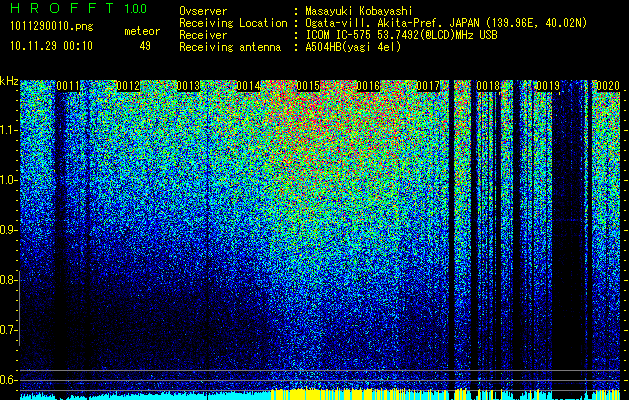The width and height of the screenshot is (629, 400).
Task: Click the name Masayuki Kobayashi
Action: [x=359, y=11]
